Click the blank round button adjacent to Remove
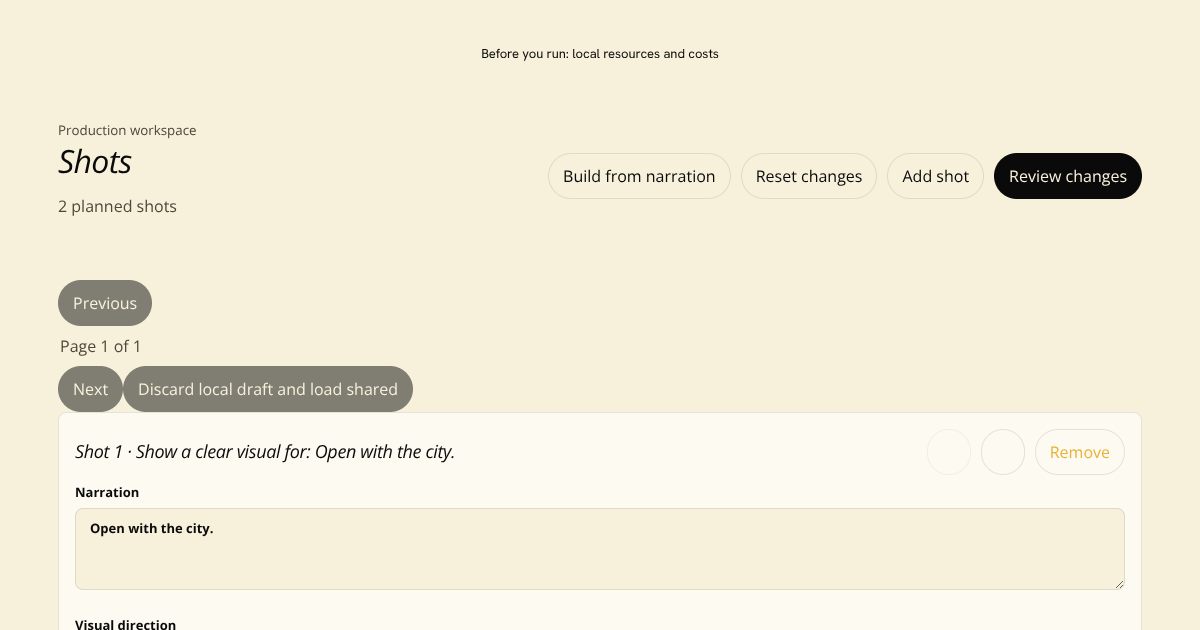The width and height of the screenshot is (1200, 630). [x=1003, y=452]
